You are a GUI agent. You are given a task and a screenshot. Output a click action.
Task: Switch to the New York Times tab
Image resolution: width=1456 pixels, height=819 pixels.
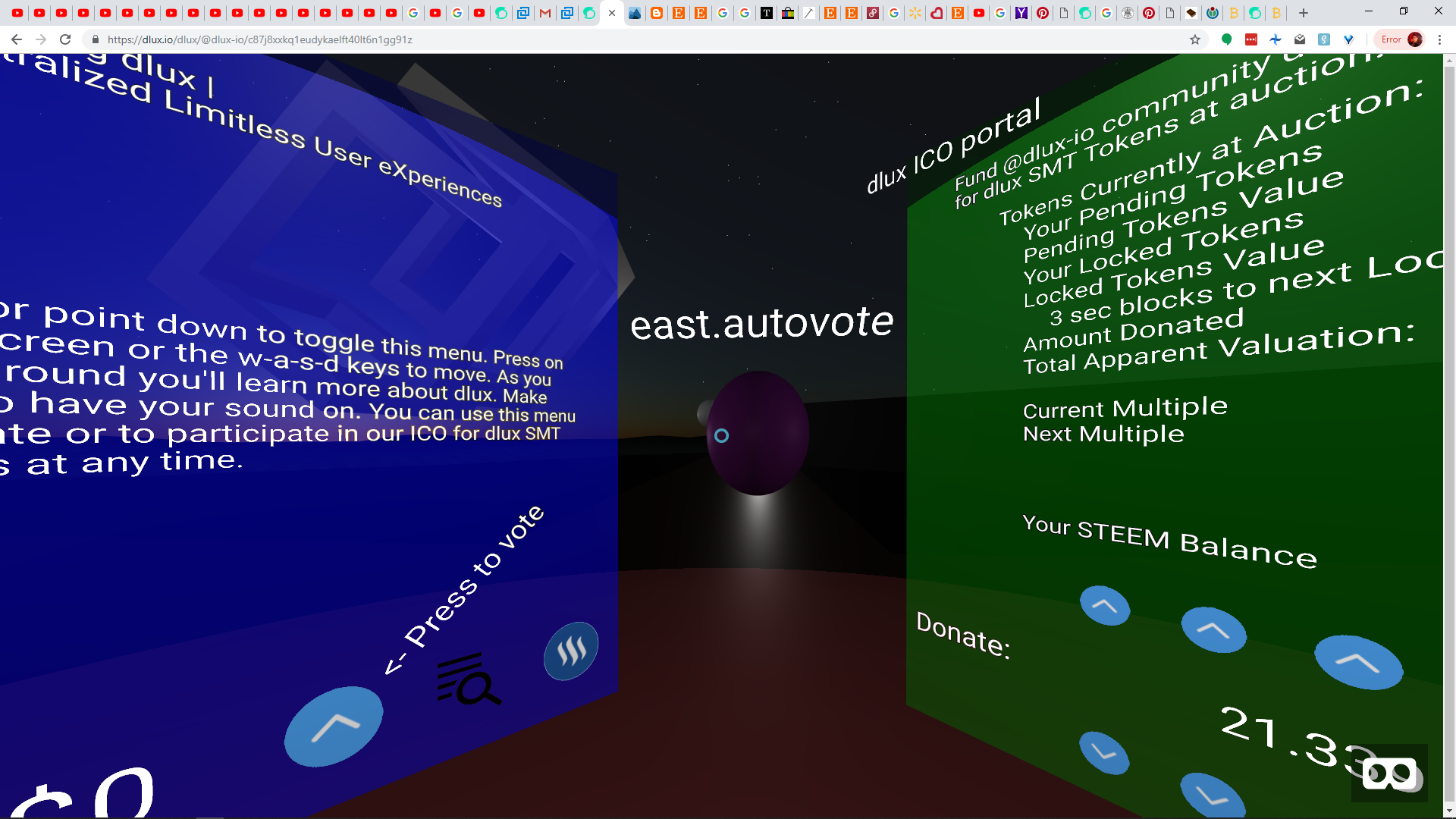tap(767, 13)
